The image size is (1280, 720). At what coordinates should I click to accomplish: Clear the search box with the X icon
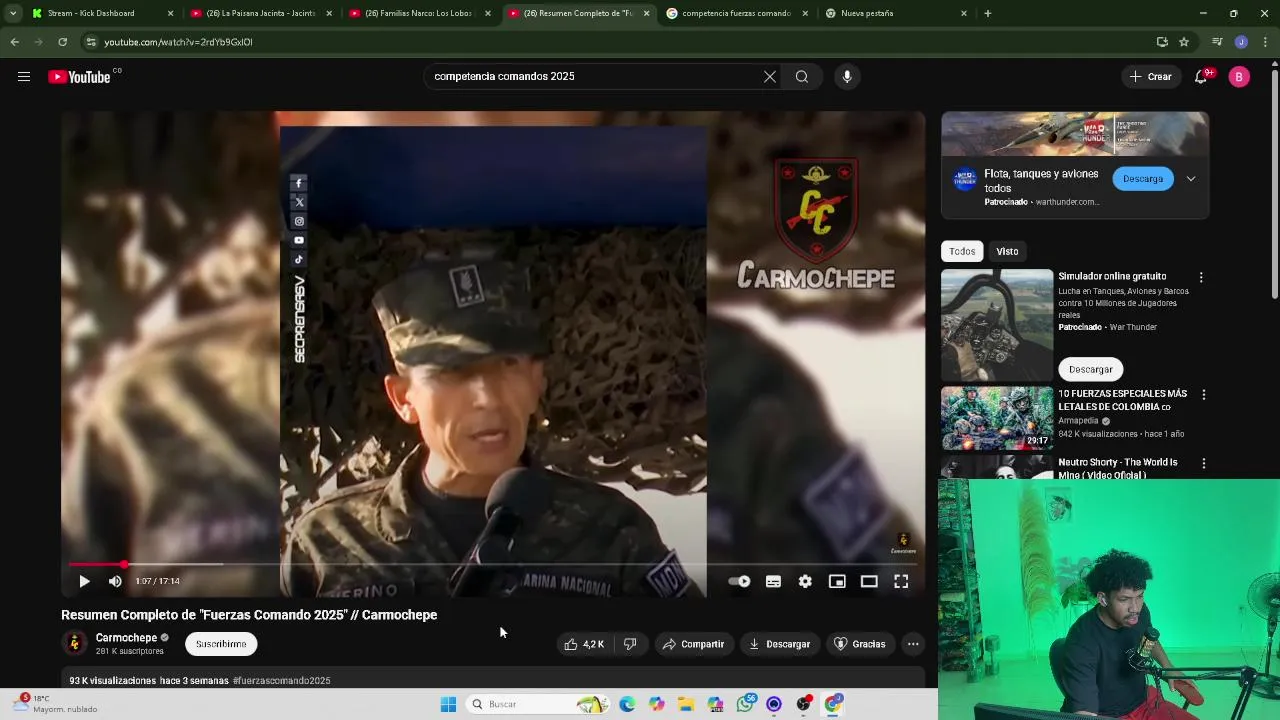click(770, 76)
